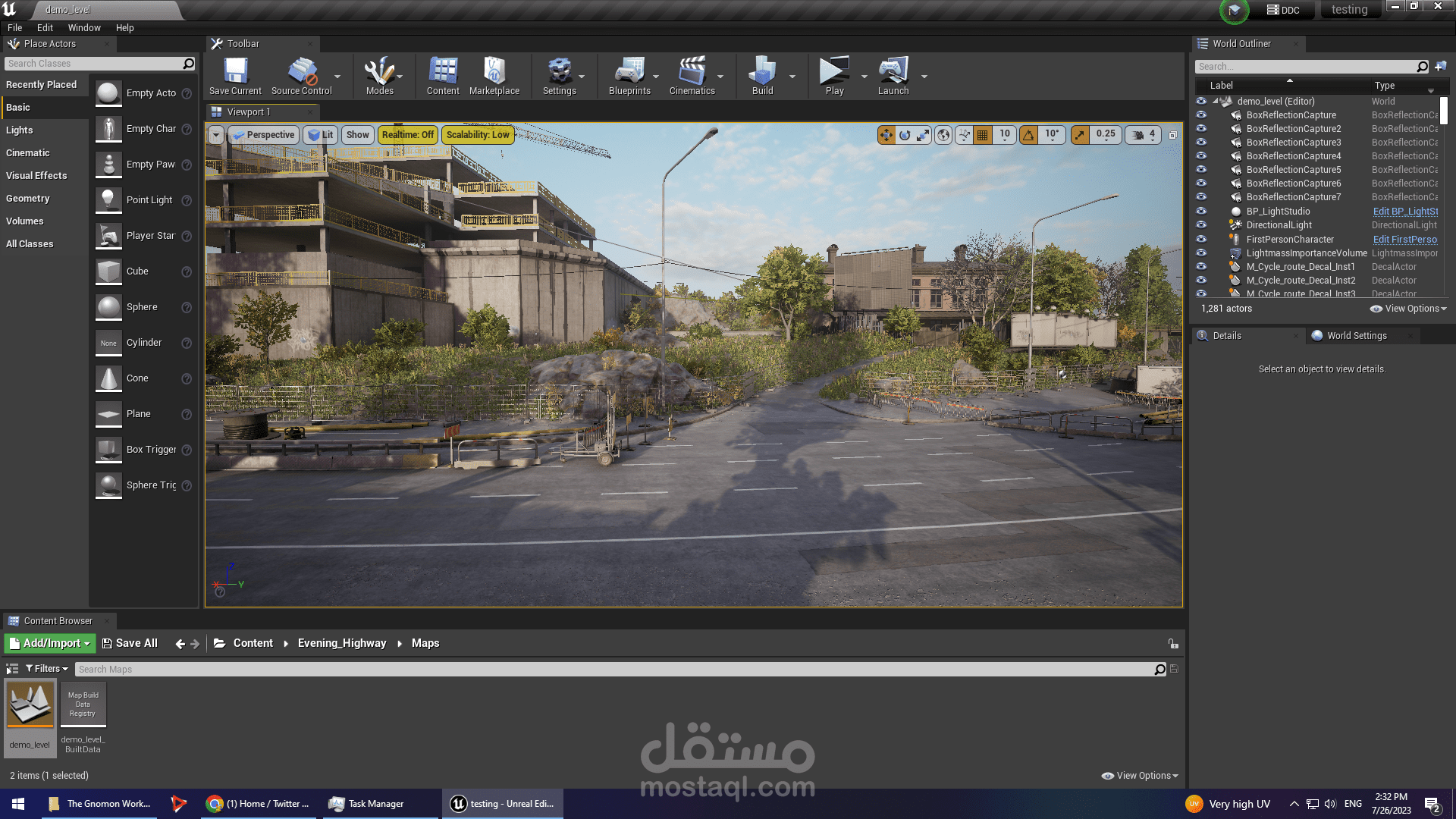This screenshot has height=819, width=1456.
Task: Open the Window menu
Action: click(84, 28)
